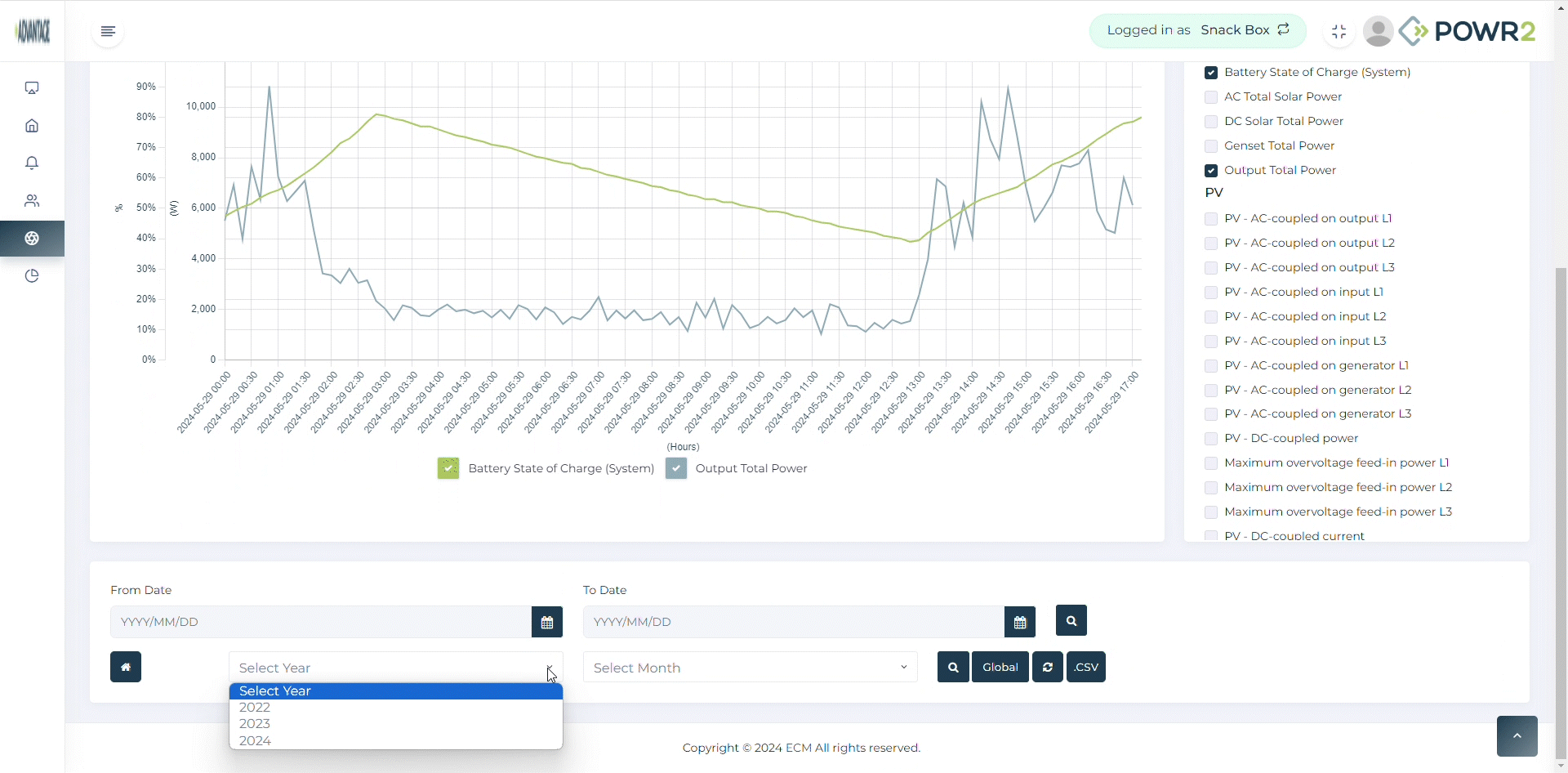Image resolution: width=1568 pixels, height=773 pixels.
Task: Expand the Select Month dropdown
Action: pyautogui.click(x=751, y=668)
